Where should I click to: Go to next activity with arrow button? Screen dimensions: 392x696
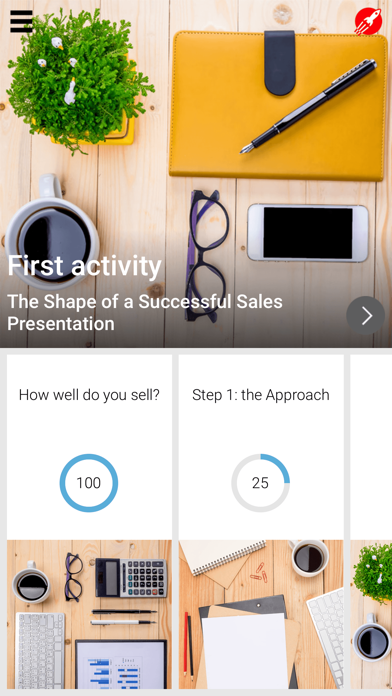pos(365,316)
